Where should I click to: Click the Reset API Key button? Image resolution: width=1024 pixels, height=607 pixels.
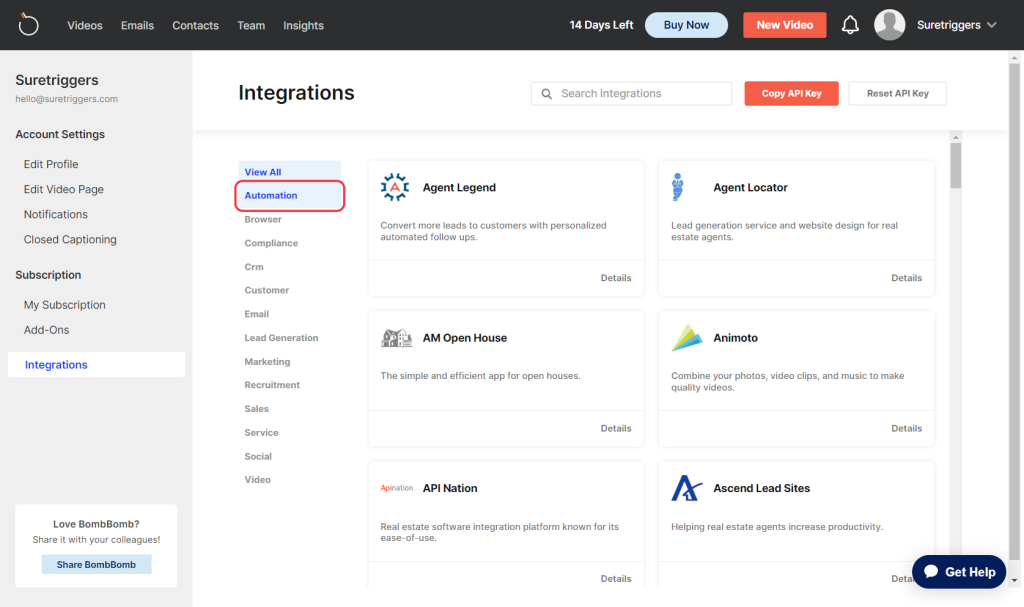(897, 93)
